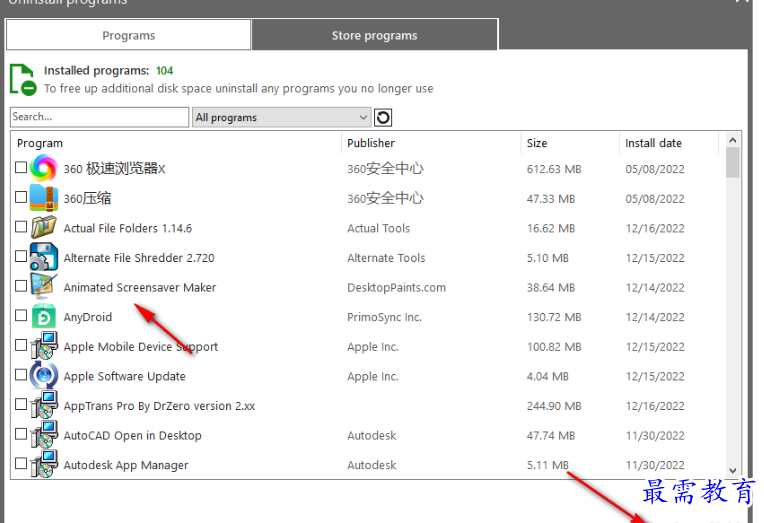Click the '38.64 MB' size value
This screenshot has width=764, height=523.
point(551,288)
